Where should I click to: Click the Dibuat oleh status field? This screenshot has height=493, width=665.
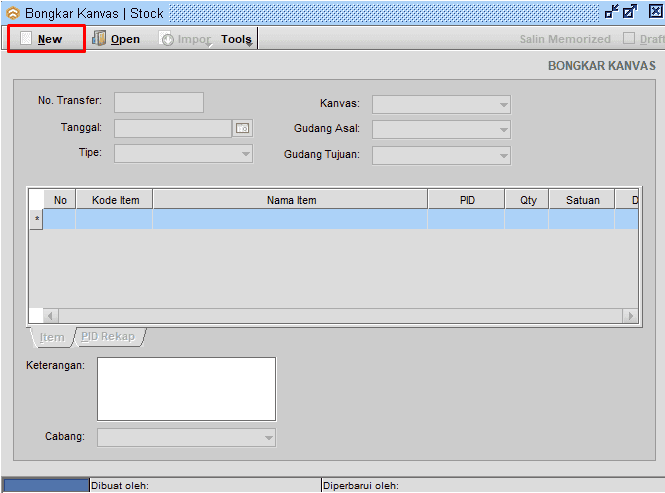click(x=205, y=485)
